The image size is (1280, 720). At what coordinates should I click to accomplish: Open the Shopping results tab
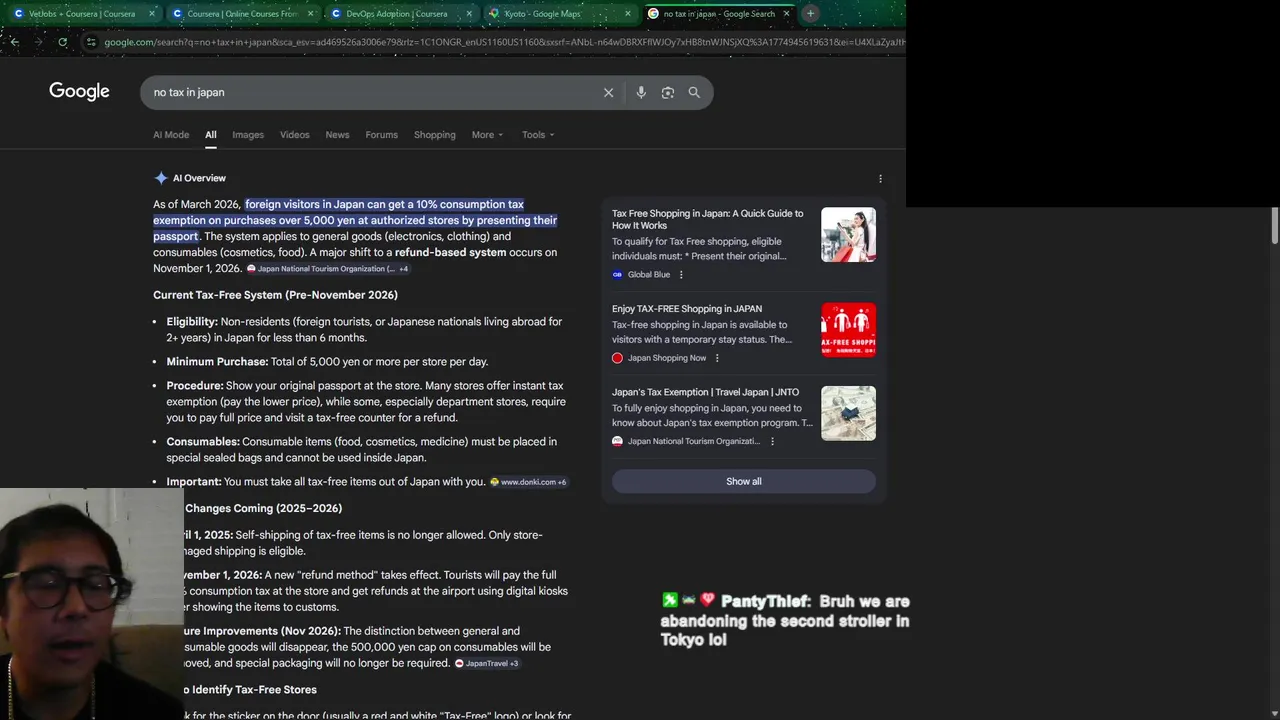click(x=435, y=135)
